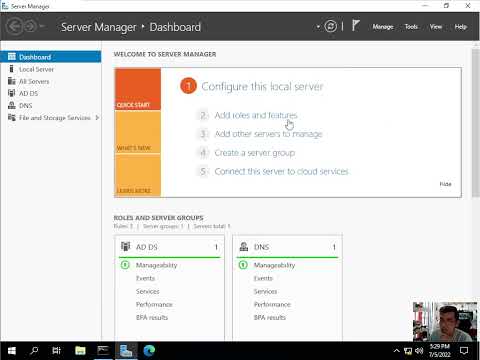
Task: Click the volume tray icon
Action: click(x=419, y=351)
